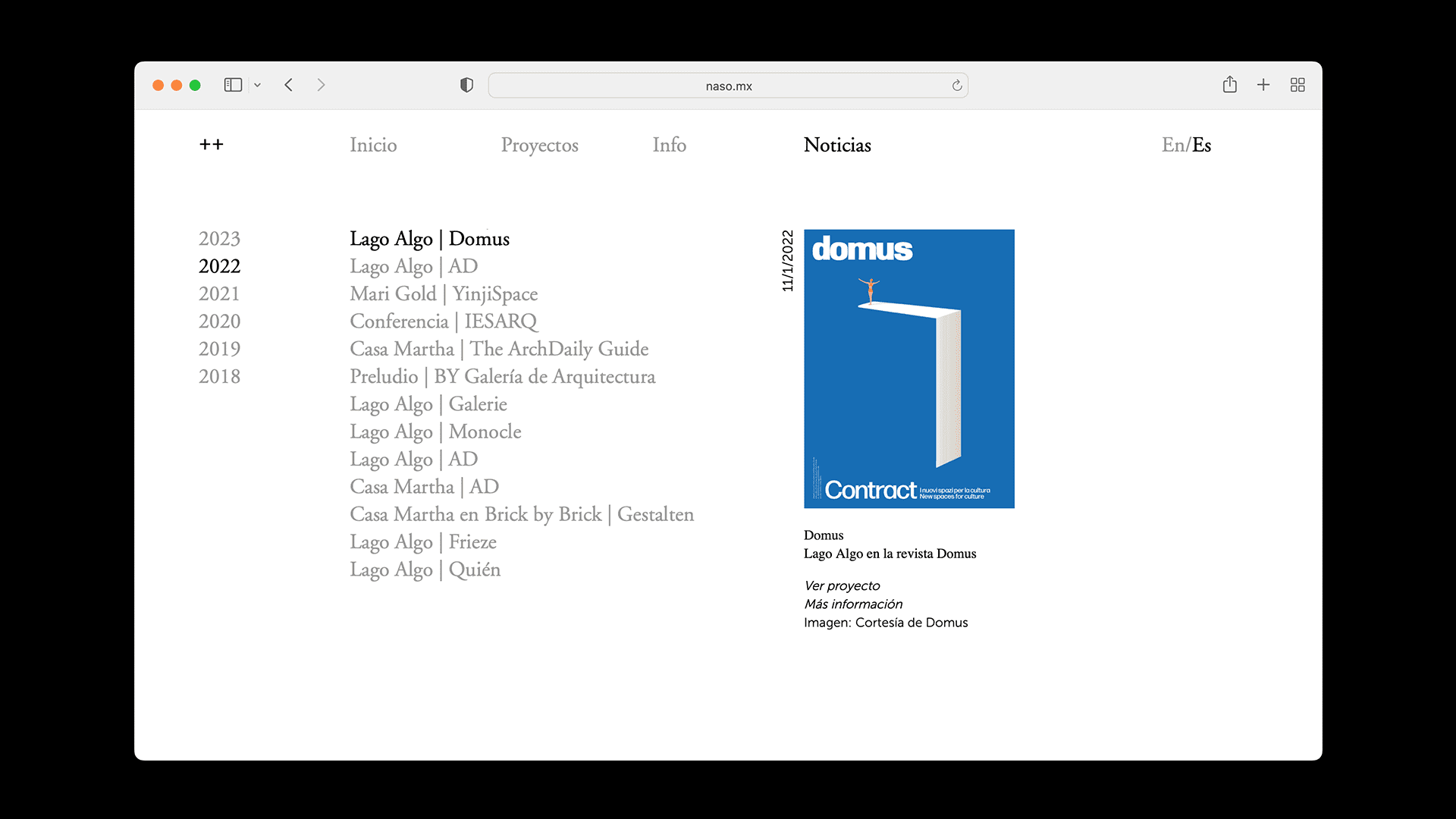
Task: Go back with the browser back arrow
Action: coord(289,85)
